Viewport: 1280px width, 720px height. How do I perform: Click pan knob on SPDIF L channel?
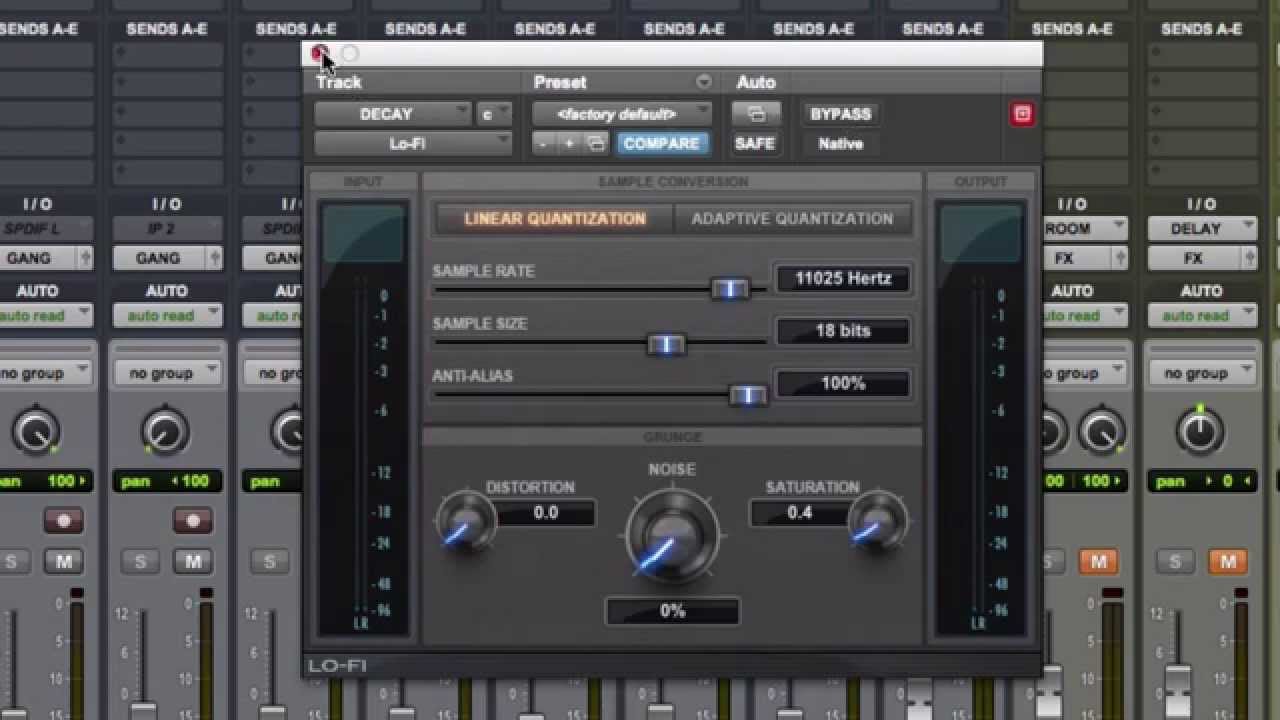point(35,432)
